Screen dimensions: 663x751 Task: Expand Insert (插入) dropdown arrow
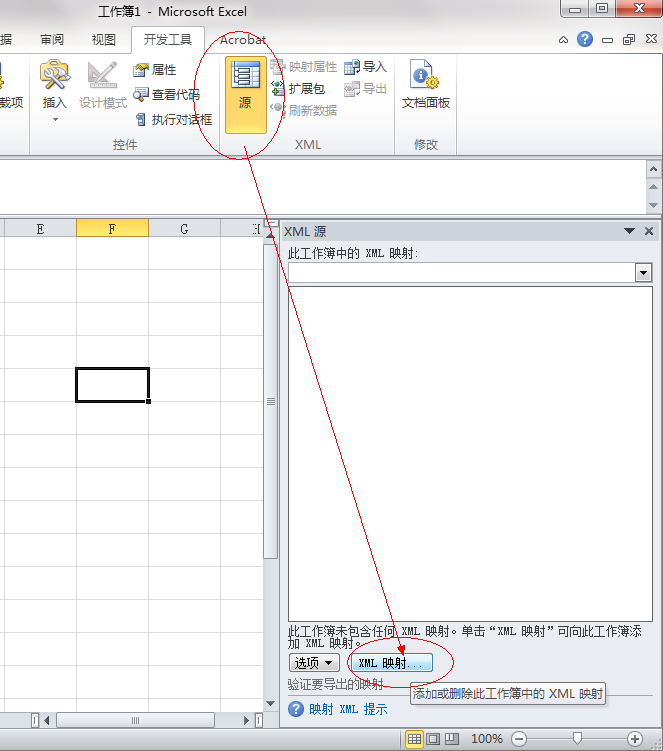pos(55,119)
